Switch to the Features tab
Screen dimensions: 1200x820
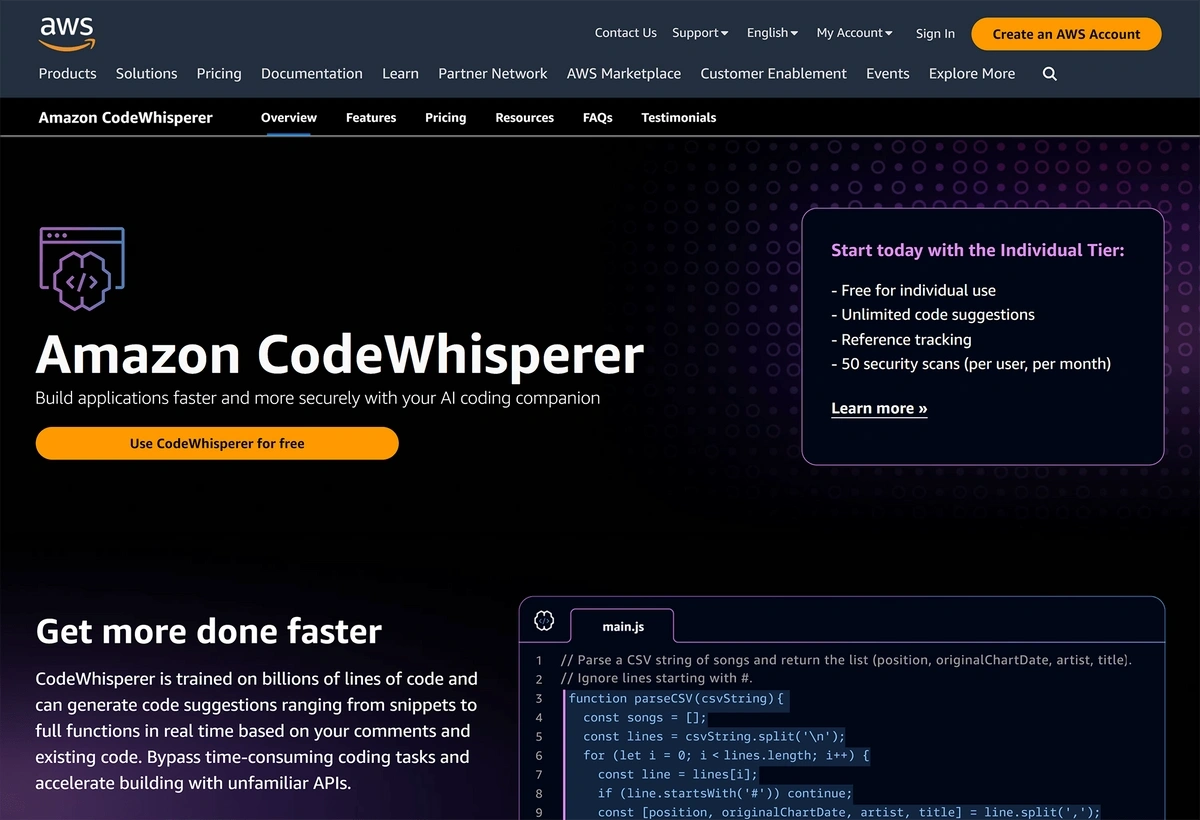[x=371, y=117]
